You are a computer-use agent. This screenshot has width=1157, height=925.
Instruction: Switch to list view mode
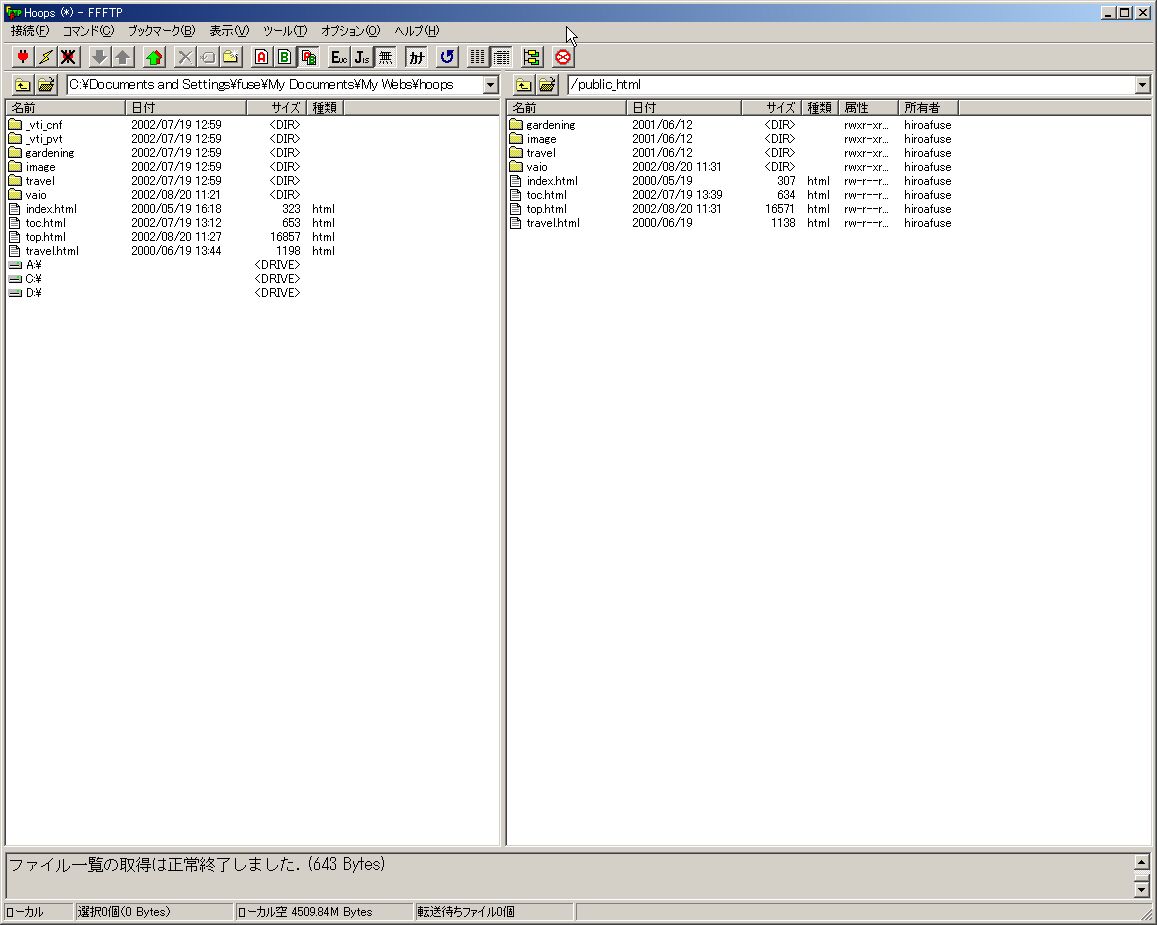tap(478, 57)
